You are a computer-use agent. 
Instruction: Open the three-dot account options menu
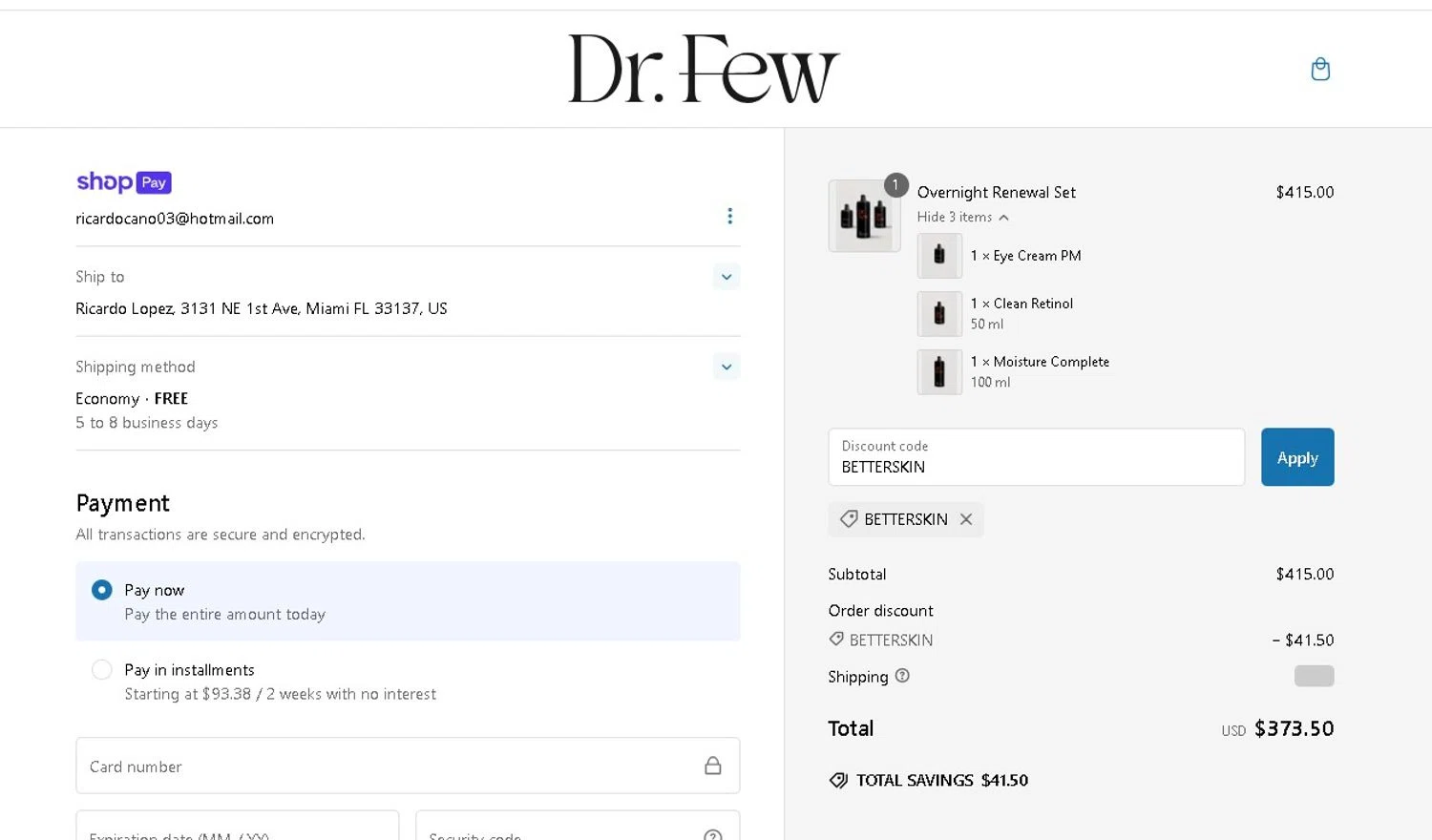pos(729,217)
